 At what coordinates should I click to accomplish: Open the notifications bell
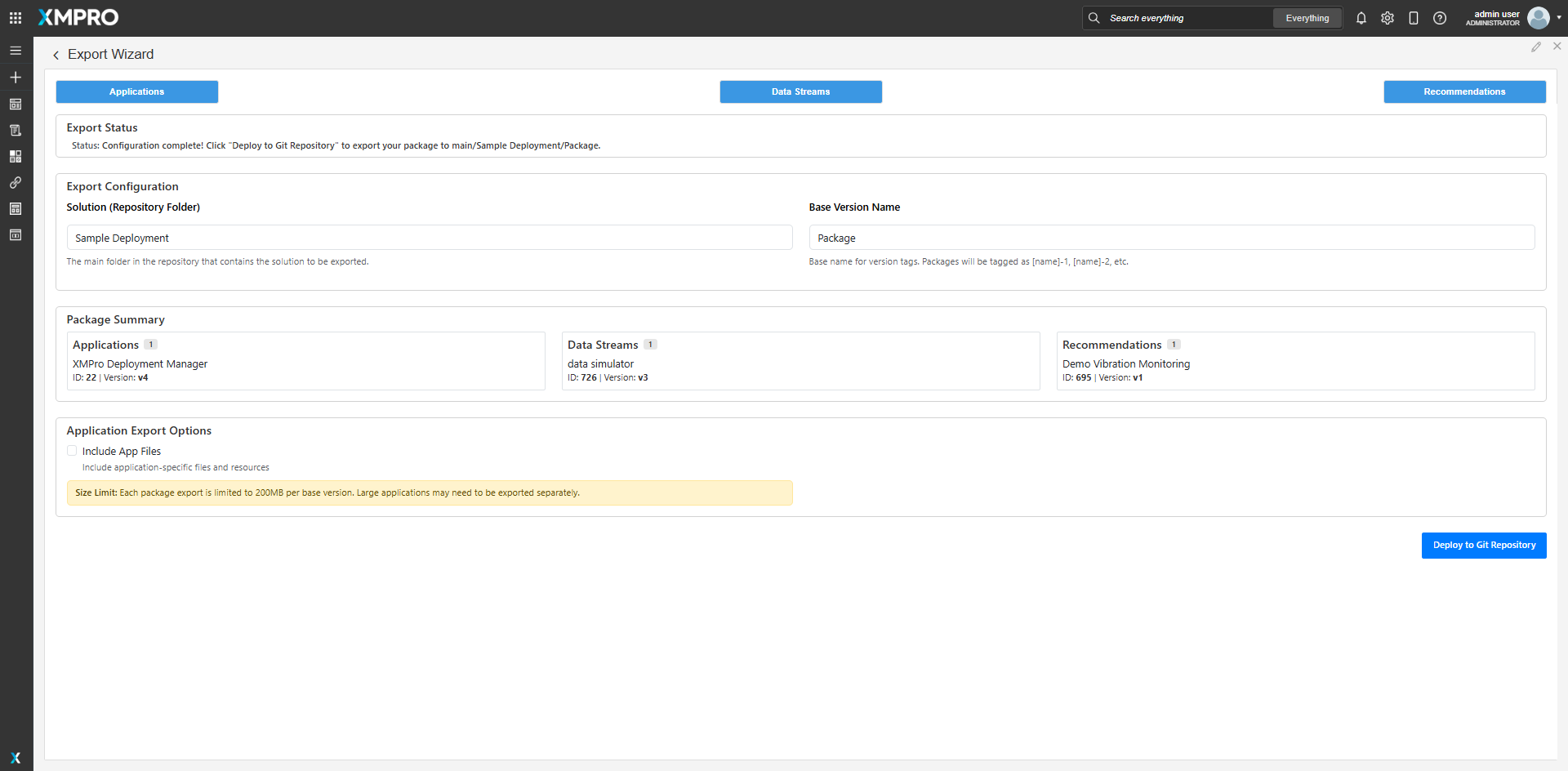[1361, 18]
